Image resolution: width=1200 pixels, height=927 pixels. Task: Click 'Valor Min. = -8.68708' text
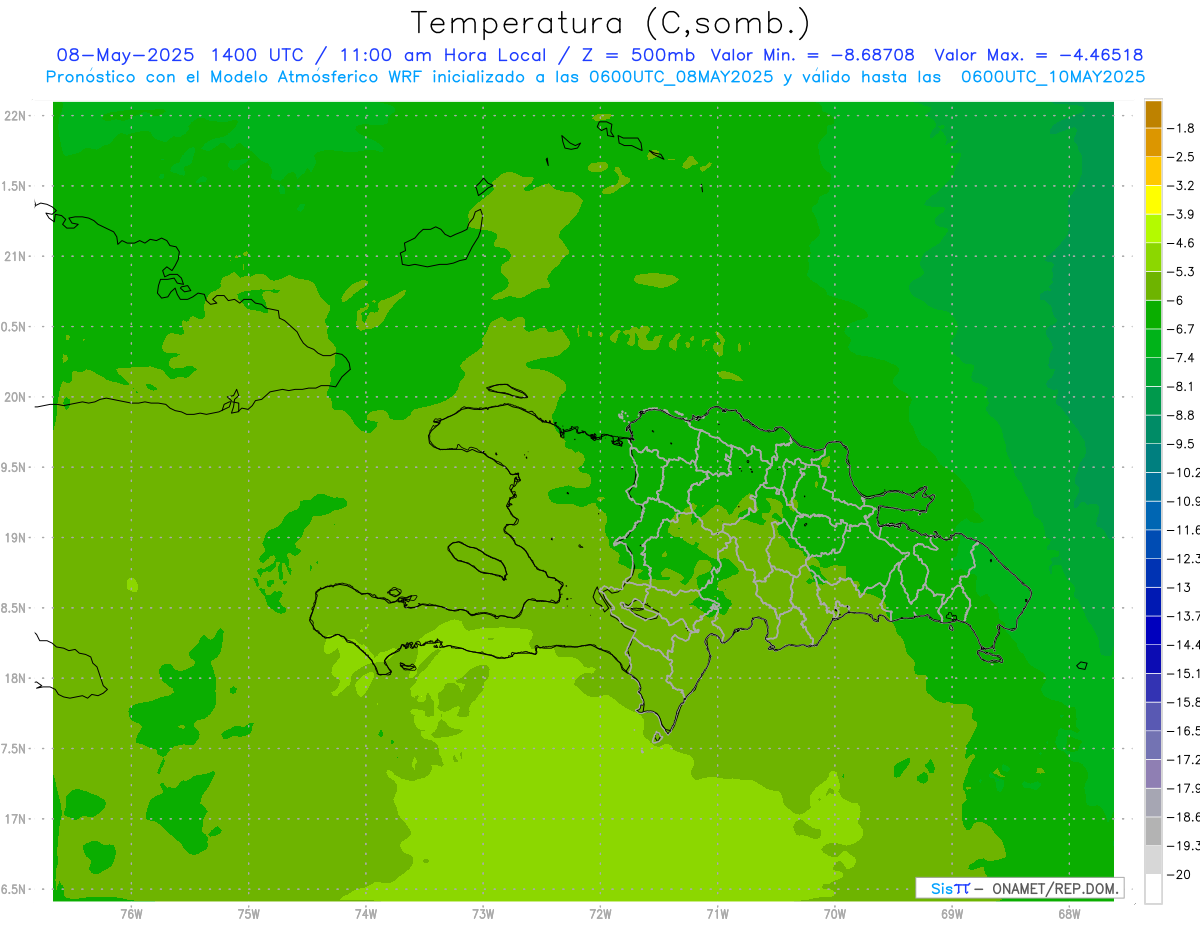click(812, 55)
